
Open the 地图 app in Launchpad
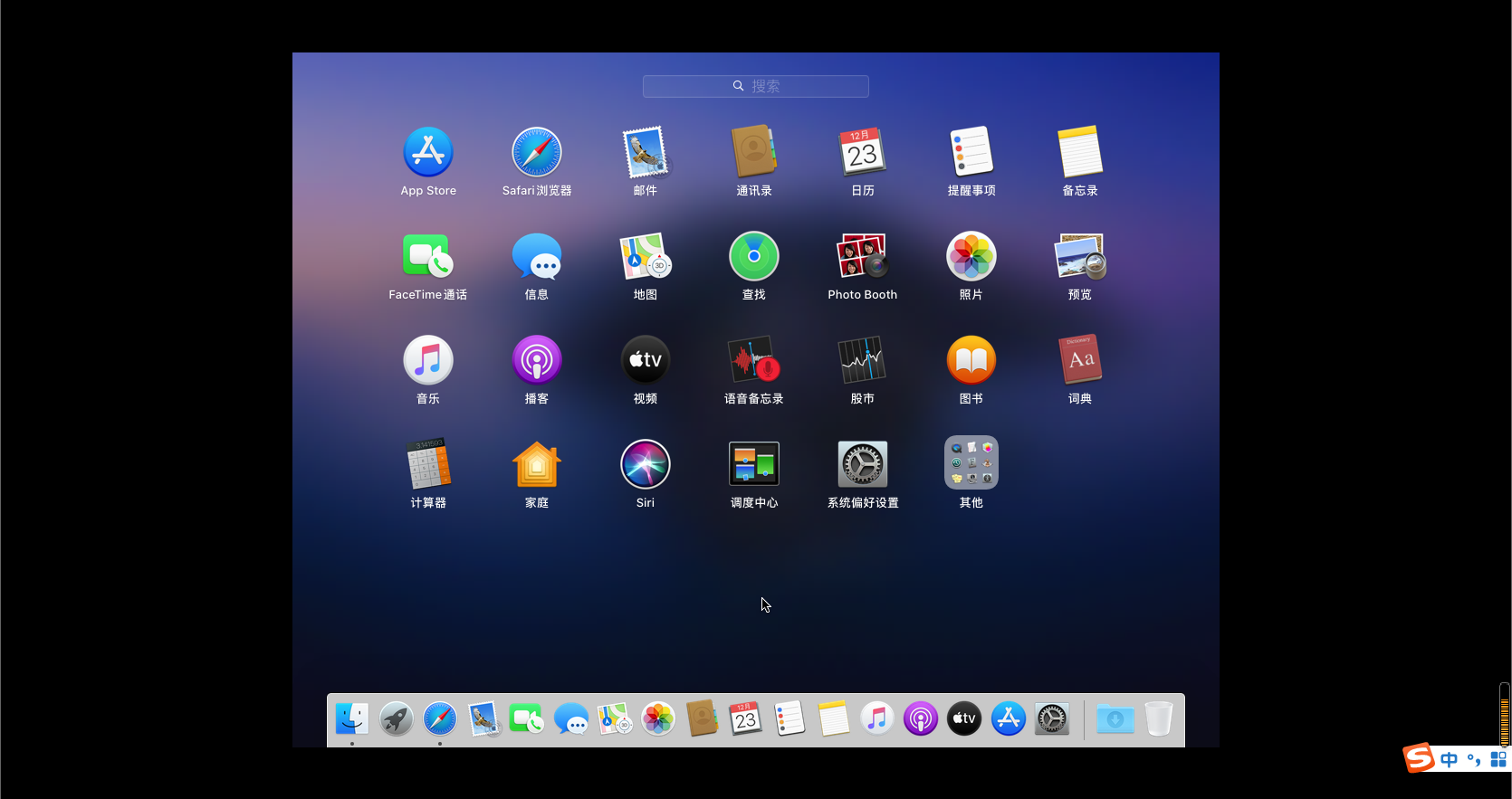point(646,256)
